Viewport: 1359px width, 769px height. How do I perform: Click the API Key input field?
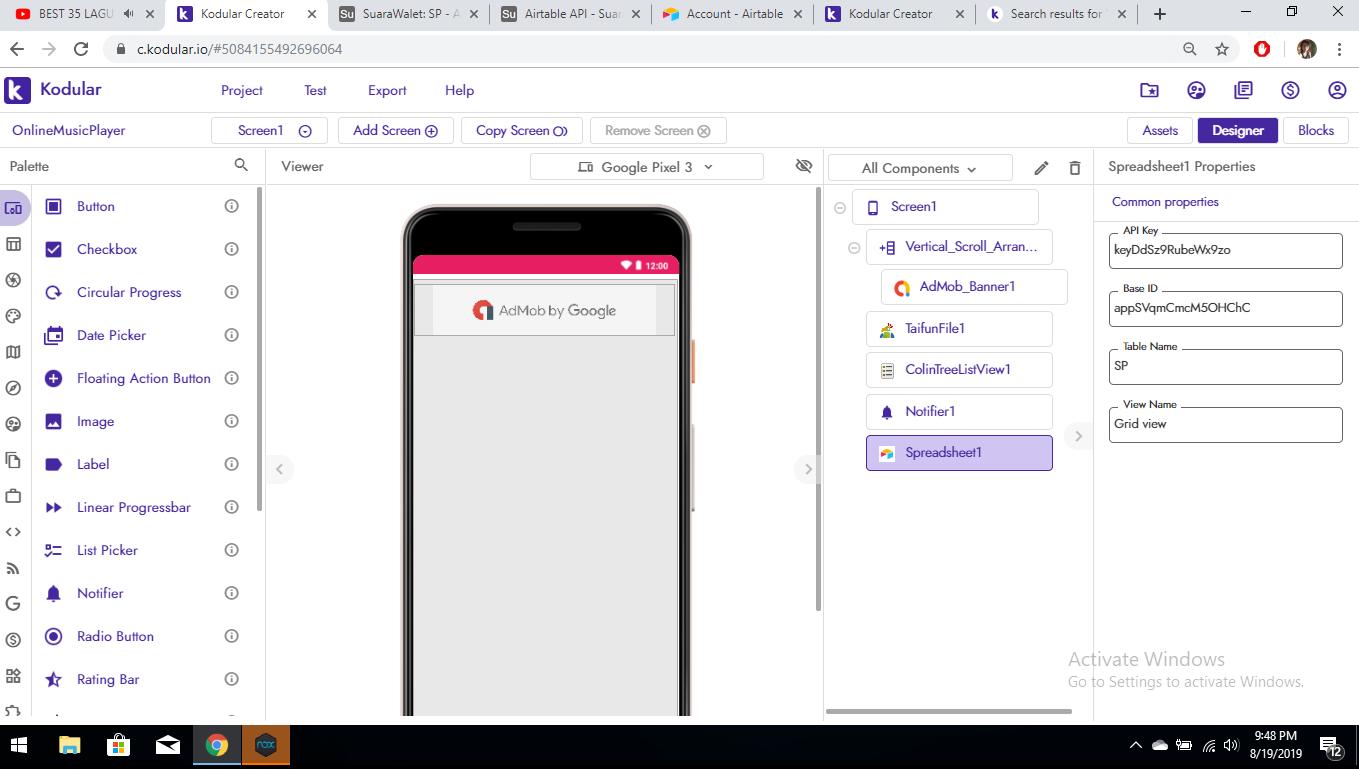(x=1225, y=251)
